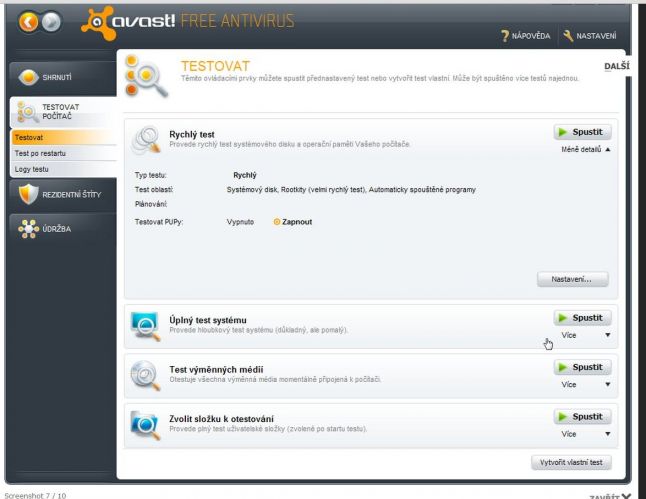This screenshot has width=646, height=499.
Task: Click the Úplný test systému title
Action: pos(208,321)
